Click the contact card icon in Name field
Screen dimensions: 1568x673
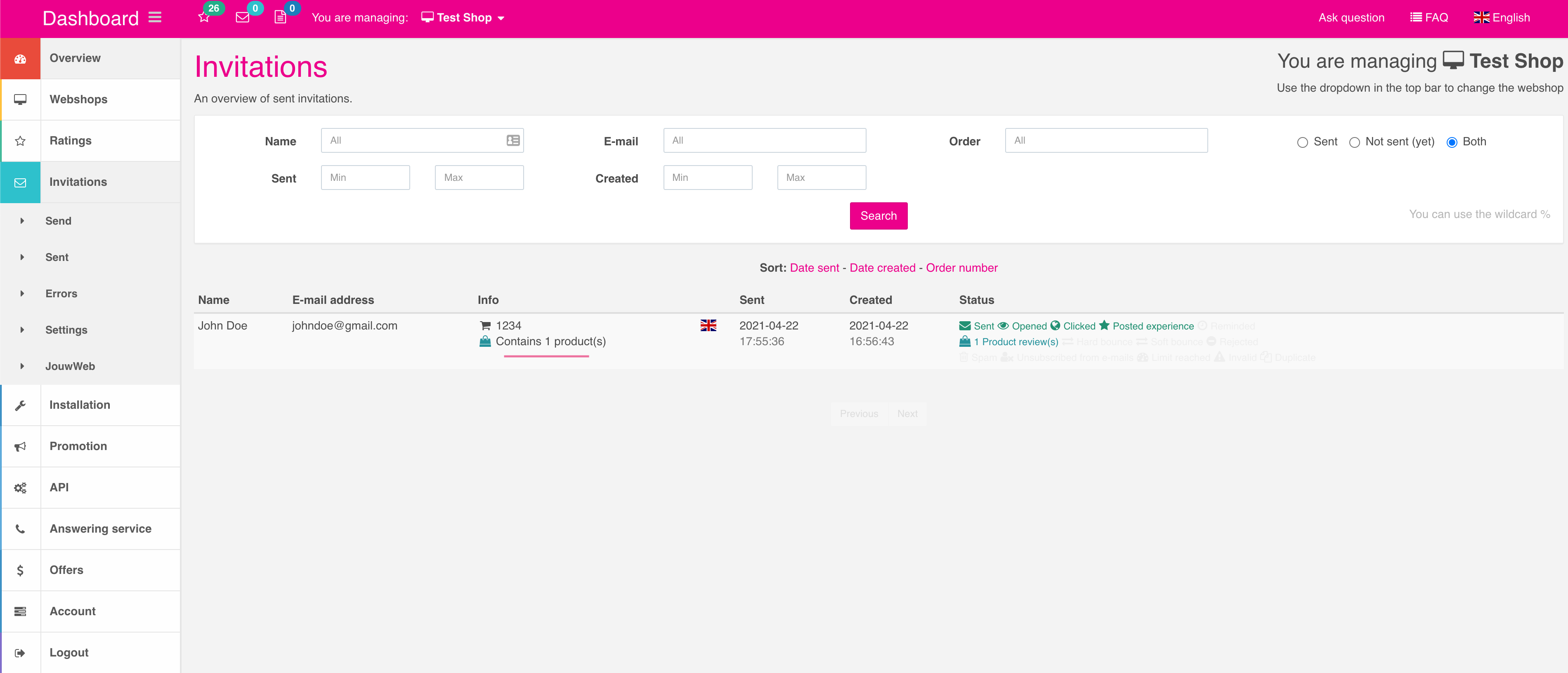pos(512,141)
